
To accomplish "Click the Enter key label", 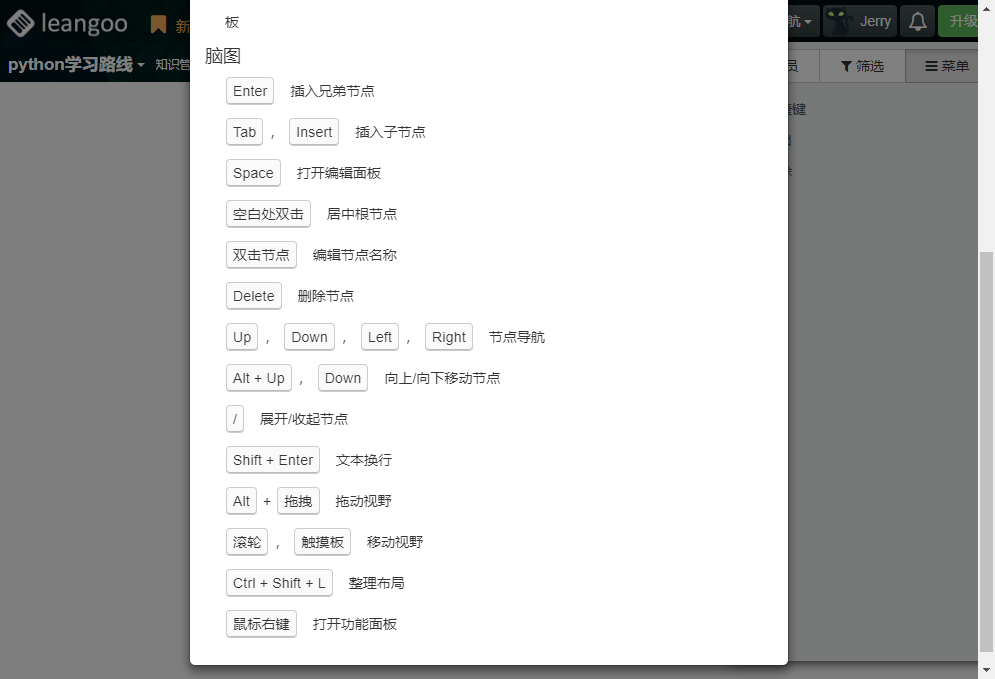I will (x=250, y=91).
